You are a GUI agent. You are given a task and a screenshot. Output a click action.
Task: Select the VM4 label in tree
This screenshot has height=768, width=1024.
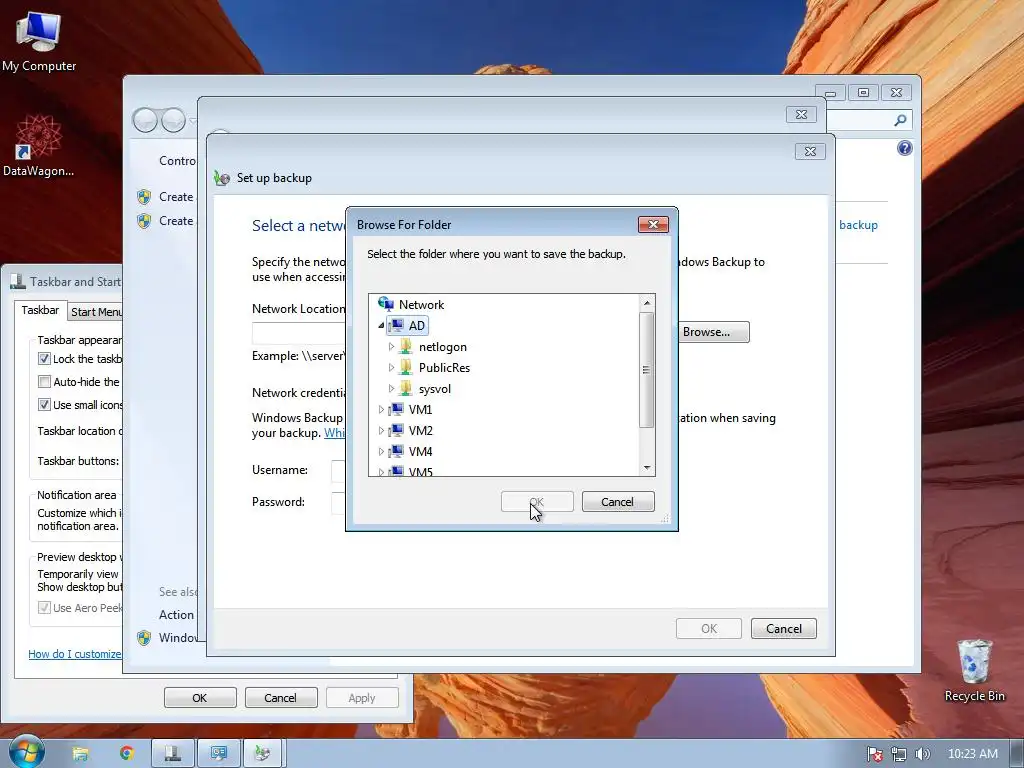421,451
